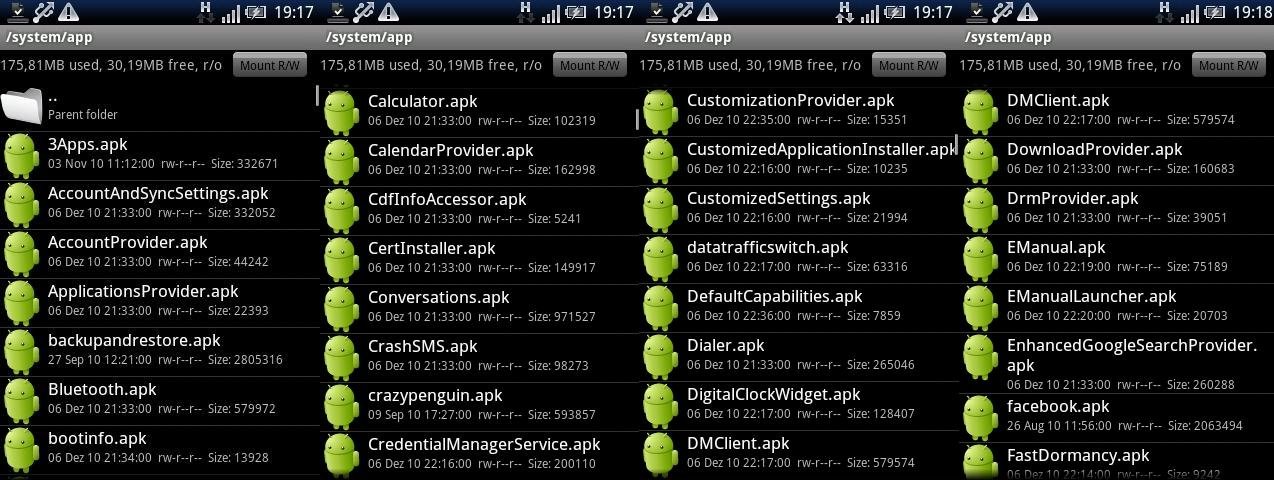1274x480 pixels.
Task: Tap the USB icon in the second status bar
Action: tap(365, 12)
